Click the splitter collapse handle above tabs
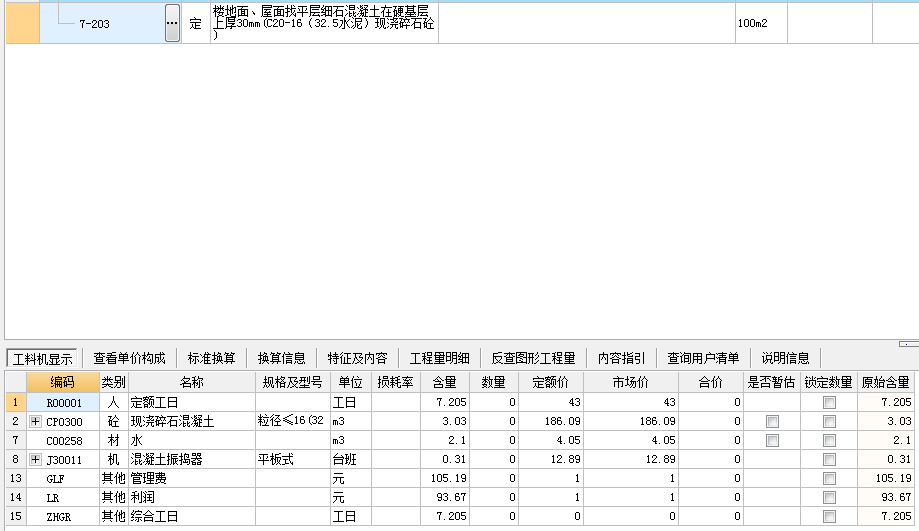The height and width of the screenshot is (531, 919). tap(908, 344)
